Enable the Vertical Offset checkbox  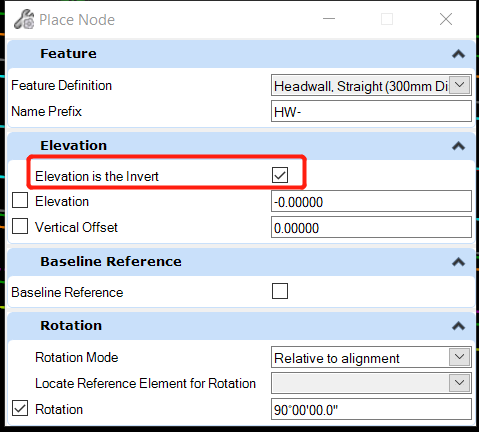pyautogui.click(x=20, y=226)
